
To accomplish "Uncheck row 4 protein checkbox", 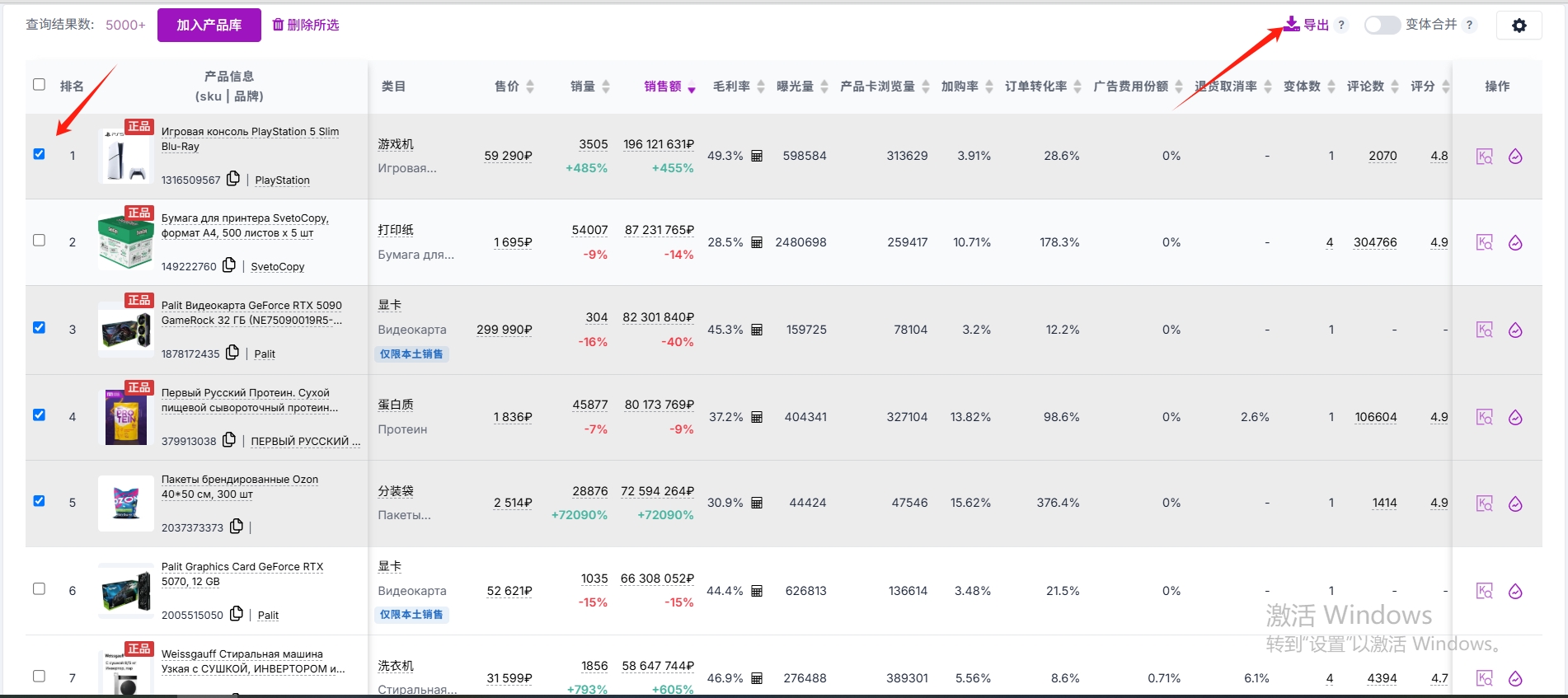I will click(39, 415).
